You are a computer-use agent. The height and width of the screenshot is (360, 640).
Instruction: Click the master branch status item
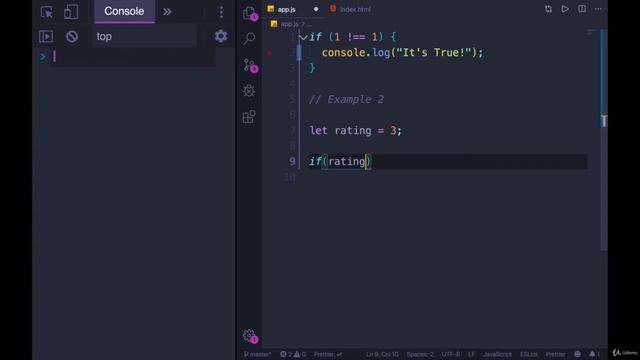tap(257, 354)
